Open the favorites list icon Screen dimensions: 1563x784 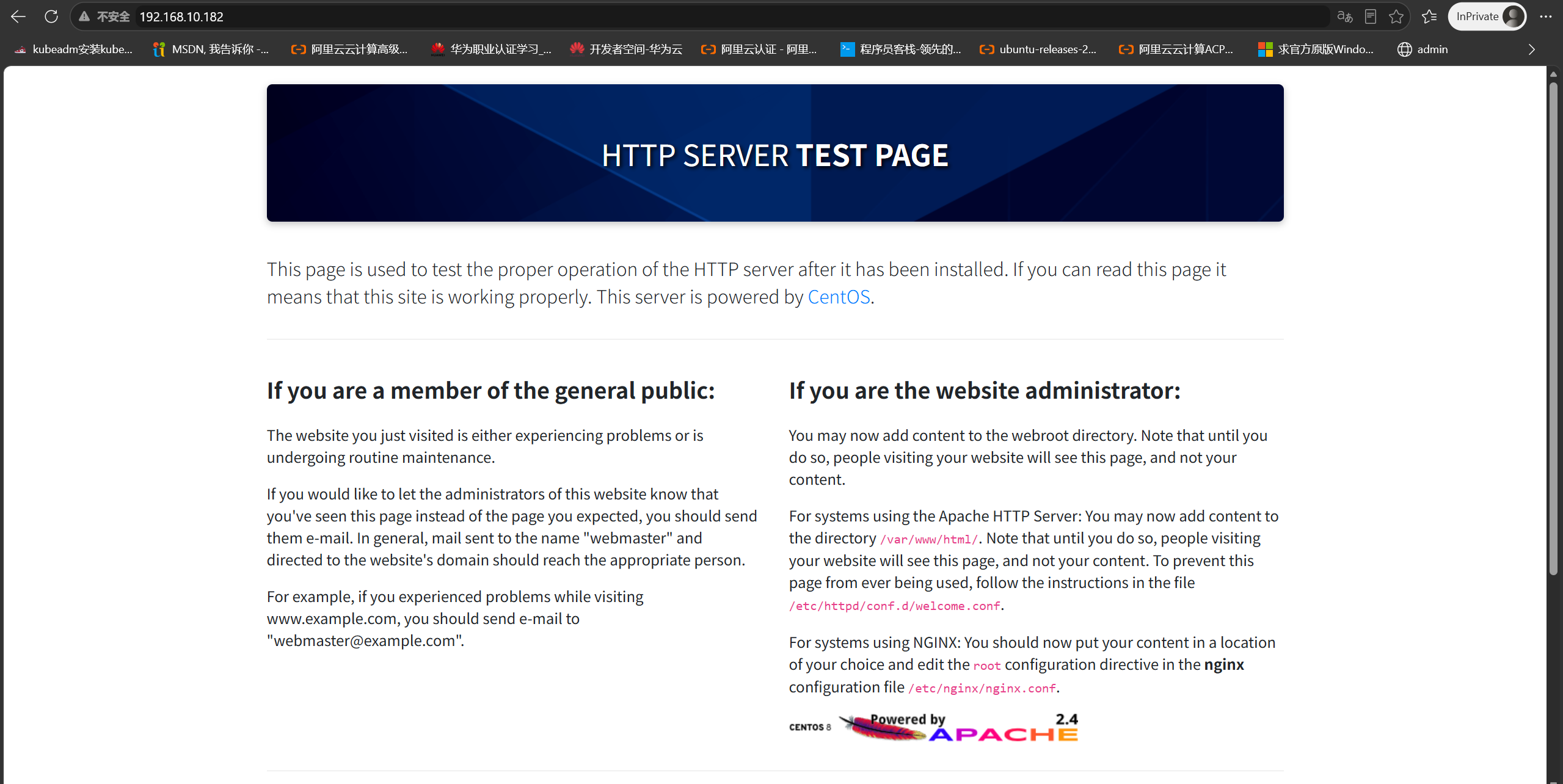click(x=1429, y=16)
